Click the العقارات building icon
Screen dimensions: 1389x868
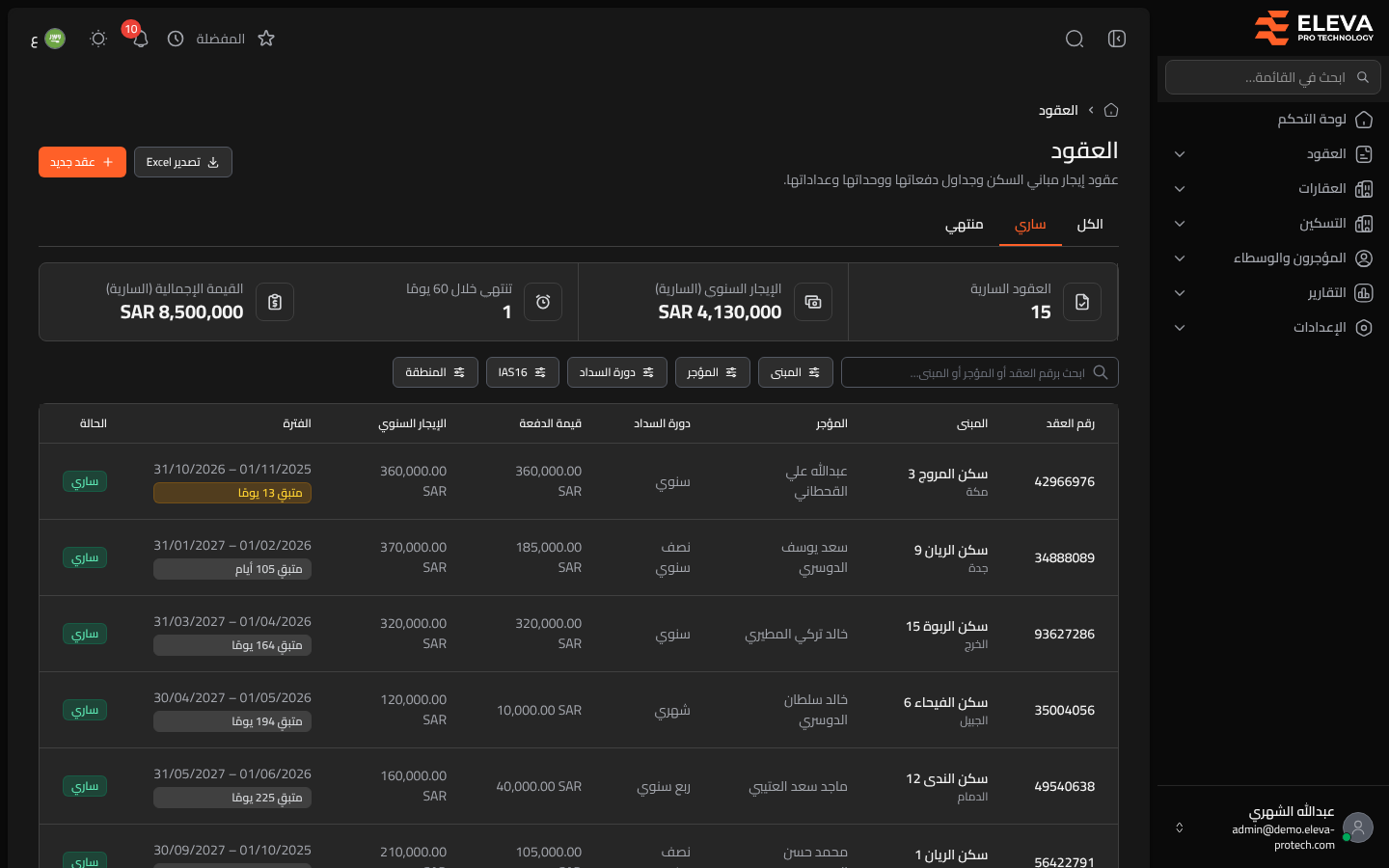pyautogui.click(x=1364, y=189)
